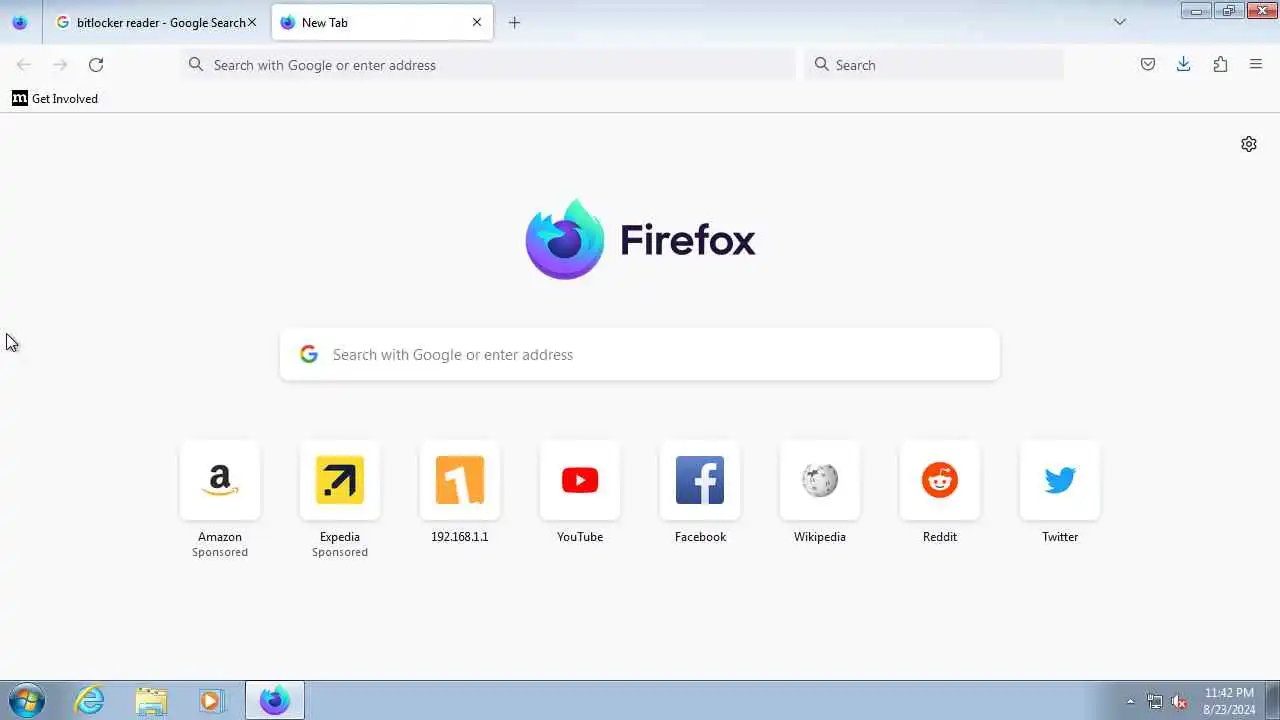The image size is (1280, 720).
Task: Open the muted volume tray icon
Action: point(1180,701)
